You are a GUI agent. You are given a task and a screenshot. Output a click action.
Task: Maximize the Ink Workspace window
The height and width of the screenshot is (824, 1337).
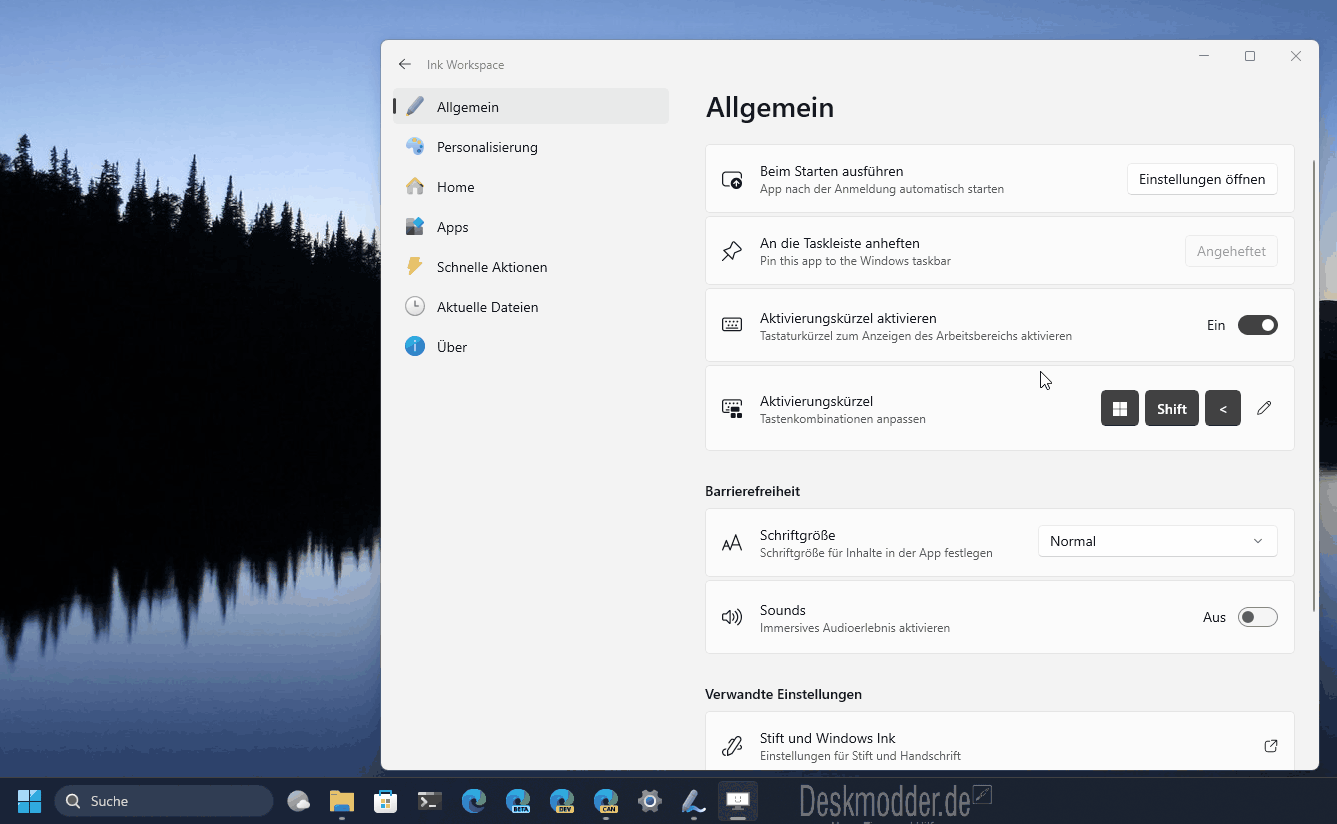coord(1250,56)
